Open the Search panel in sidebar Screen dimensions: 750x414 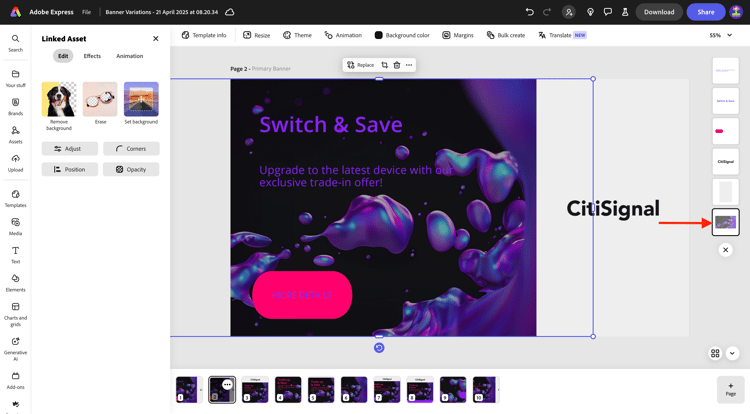(15, 43)
